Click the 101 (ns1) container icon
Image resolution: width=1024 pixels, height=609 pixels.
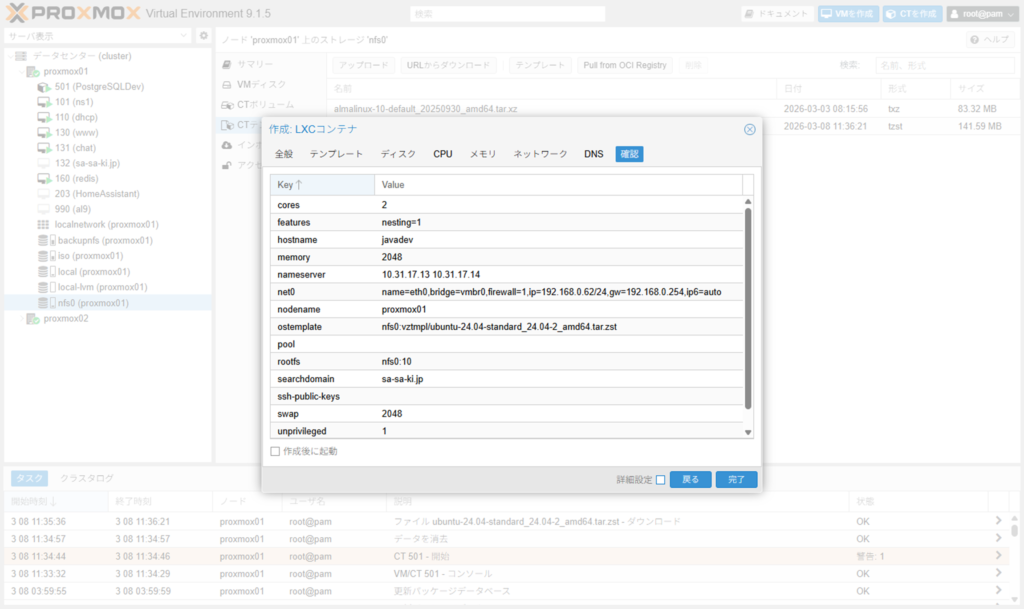coord(44,102)
